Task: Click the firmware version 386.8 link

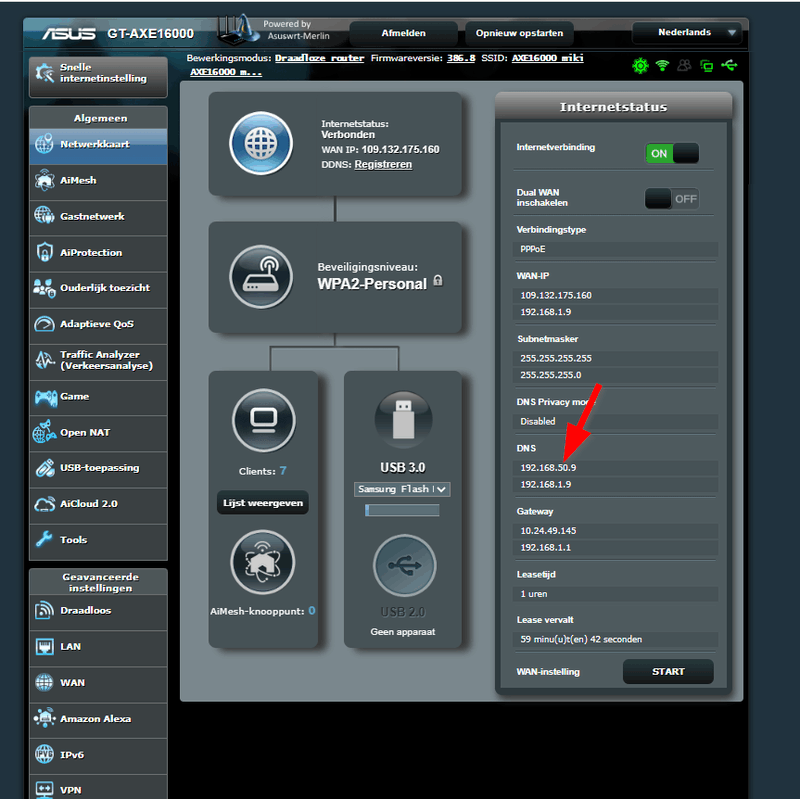Action: point(461,58)
